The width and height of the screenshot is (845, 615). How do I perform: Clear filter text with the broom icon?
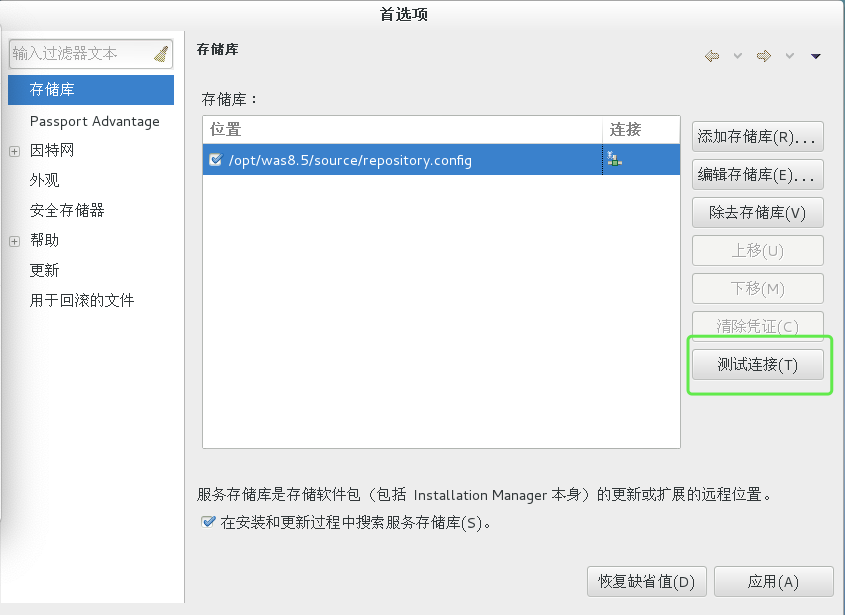point(161,54)
